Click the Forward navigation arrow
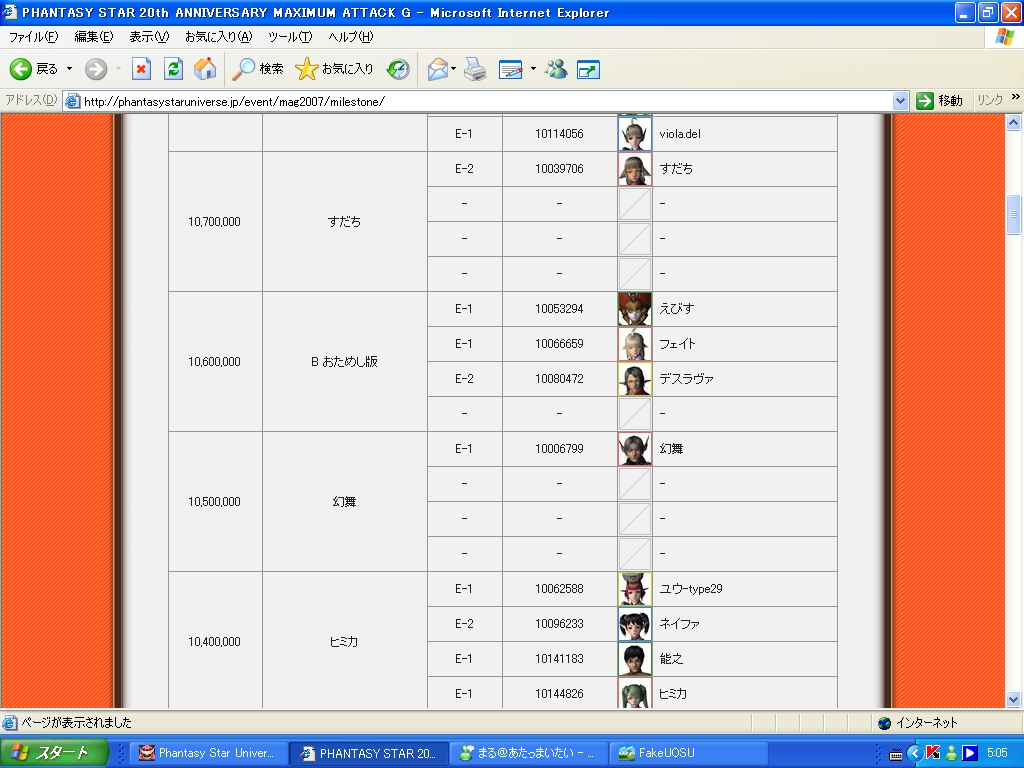 pyautogui.click(x=96, y=69)
